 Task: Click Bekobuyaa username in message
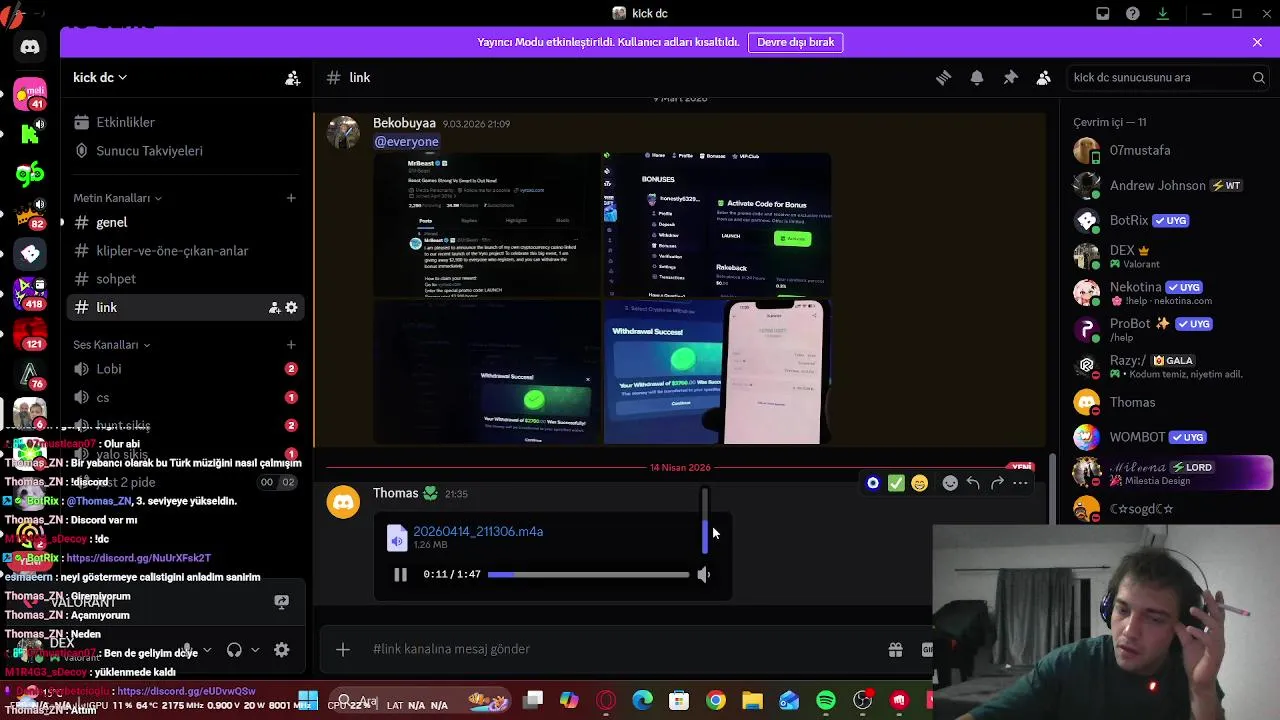(405, 123)
